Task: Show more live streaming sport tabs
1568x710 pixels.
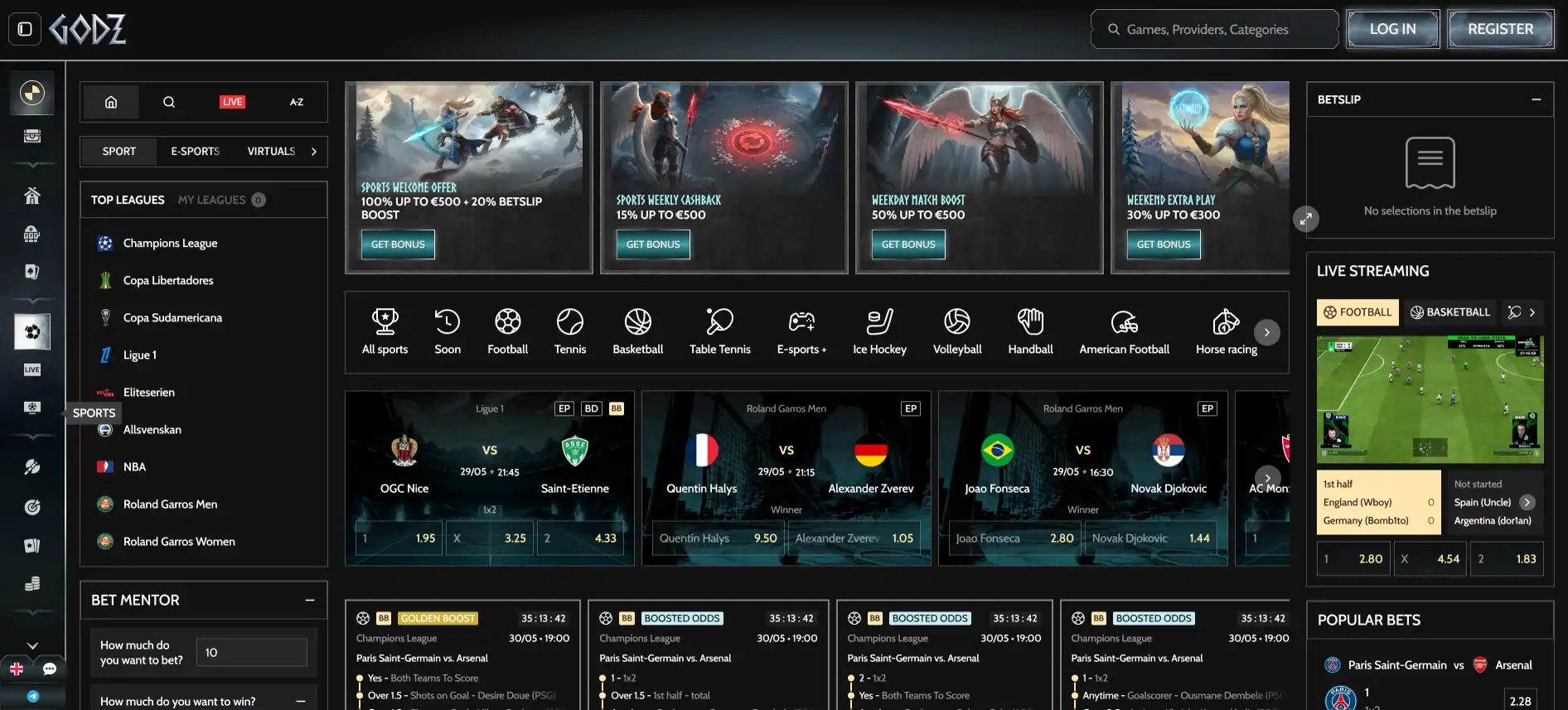Action: (x=1532, y=312)
